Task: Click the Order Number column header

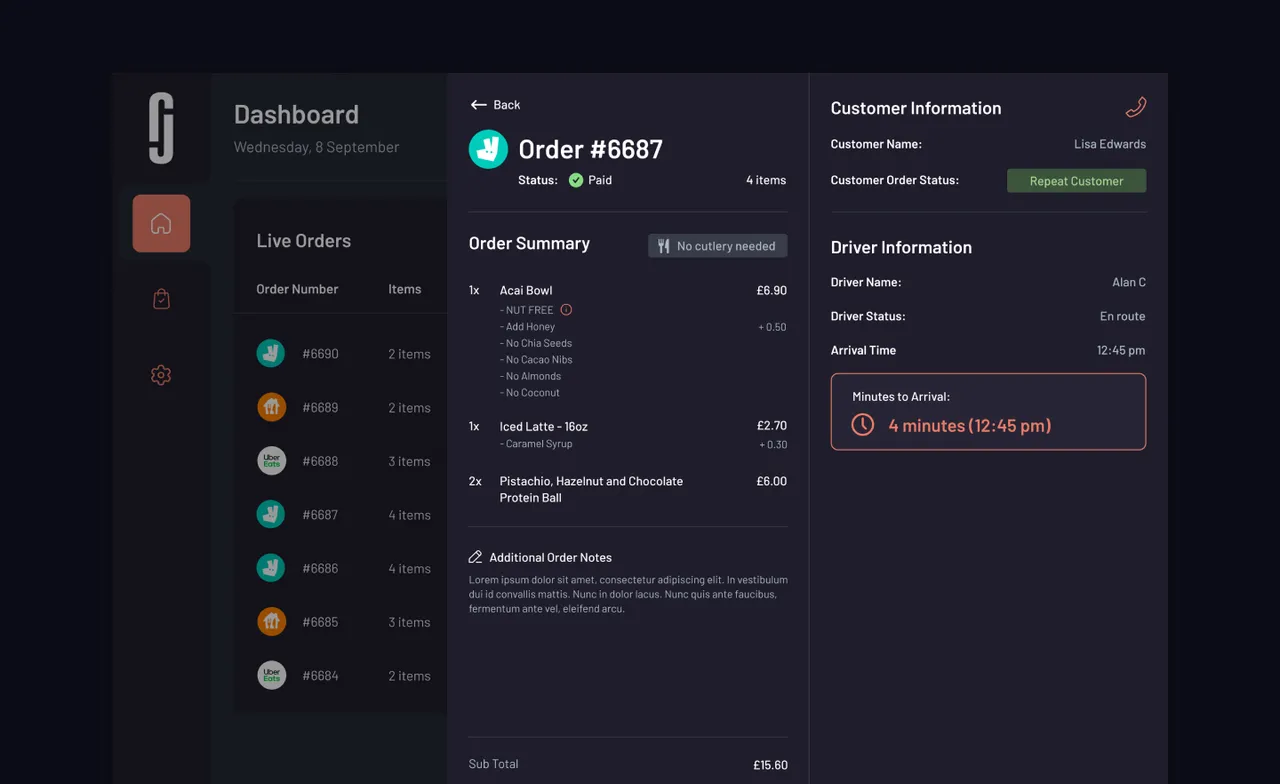Action: (297, 289)
